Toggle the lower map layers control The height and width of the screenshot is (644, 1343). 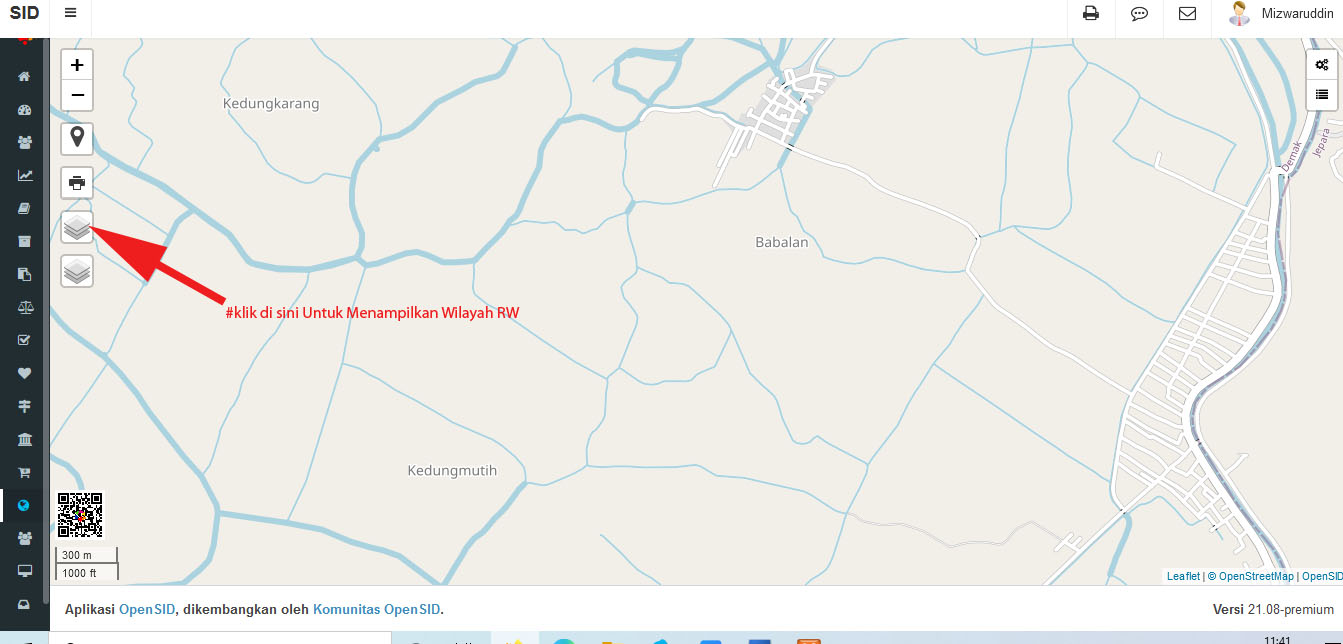77,270
